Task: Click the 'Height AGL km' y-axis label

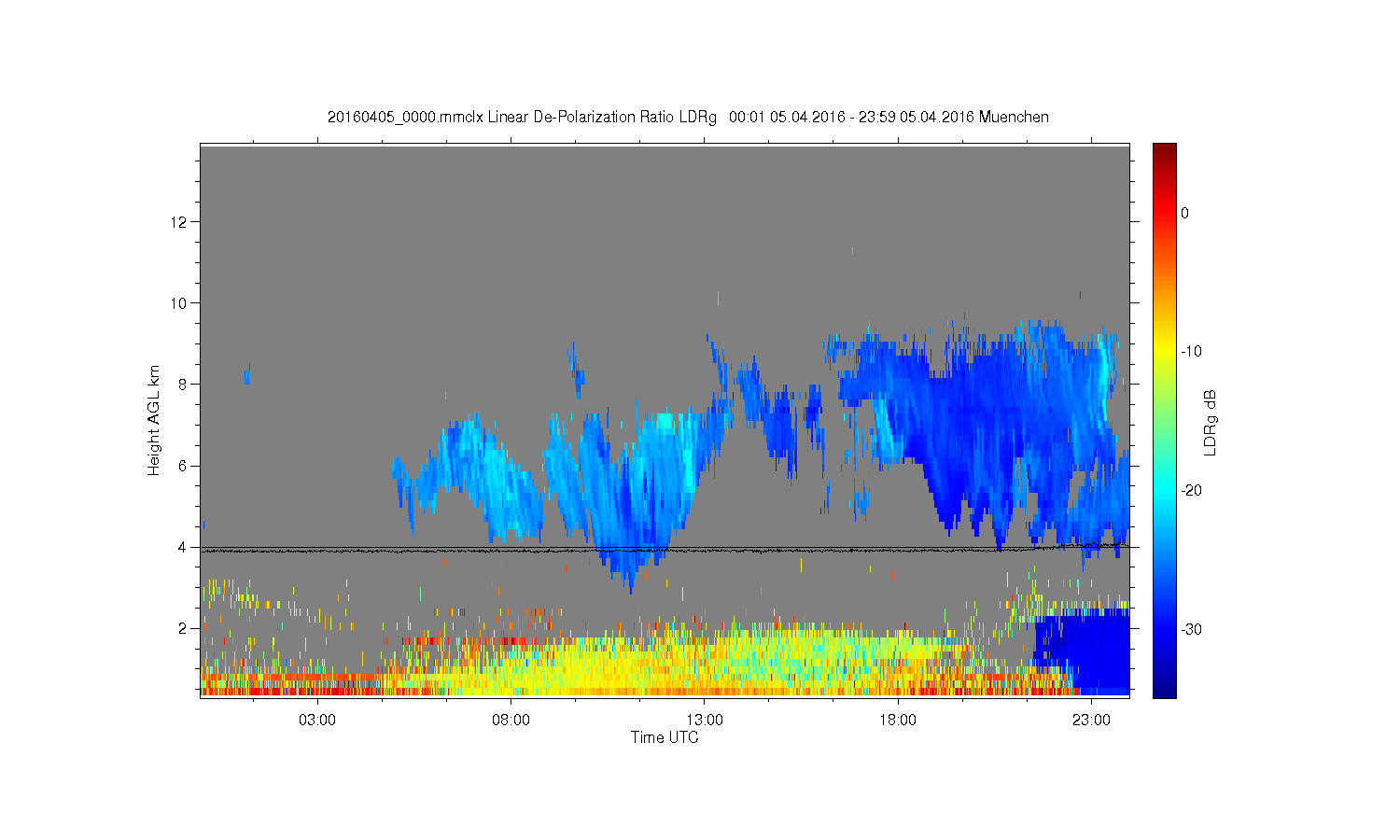Action: click(x=154, y=420)
